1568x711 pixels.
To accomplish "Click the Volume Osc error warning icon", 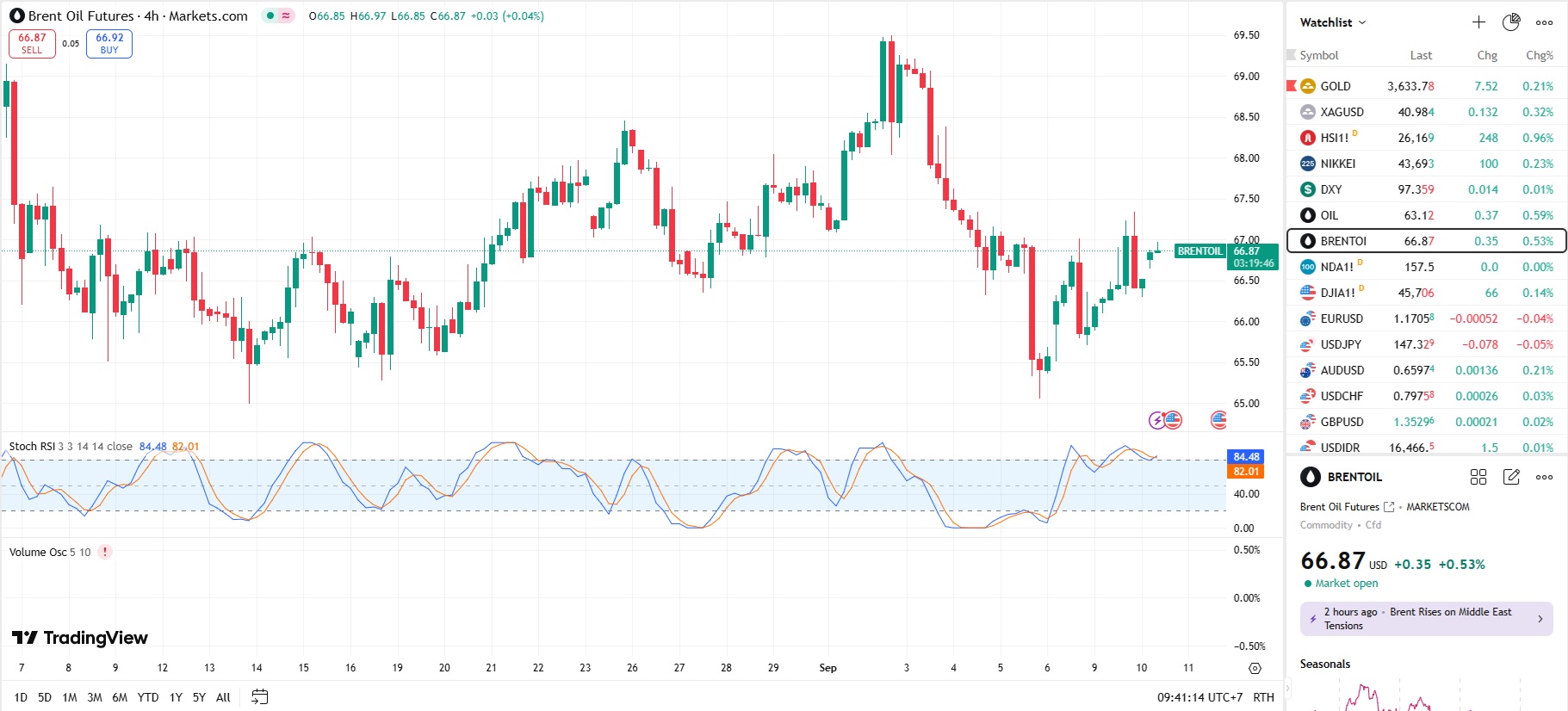I will [x=105, y=552].
